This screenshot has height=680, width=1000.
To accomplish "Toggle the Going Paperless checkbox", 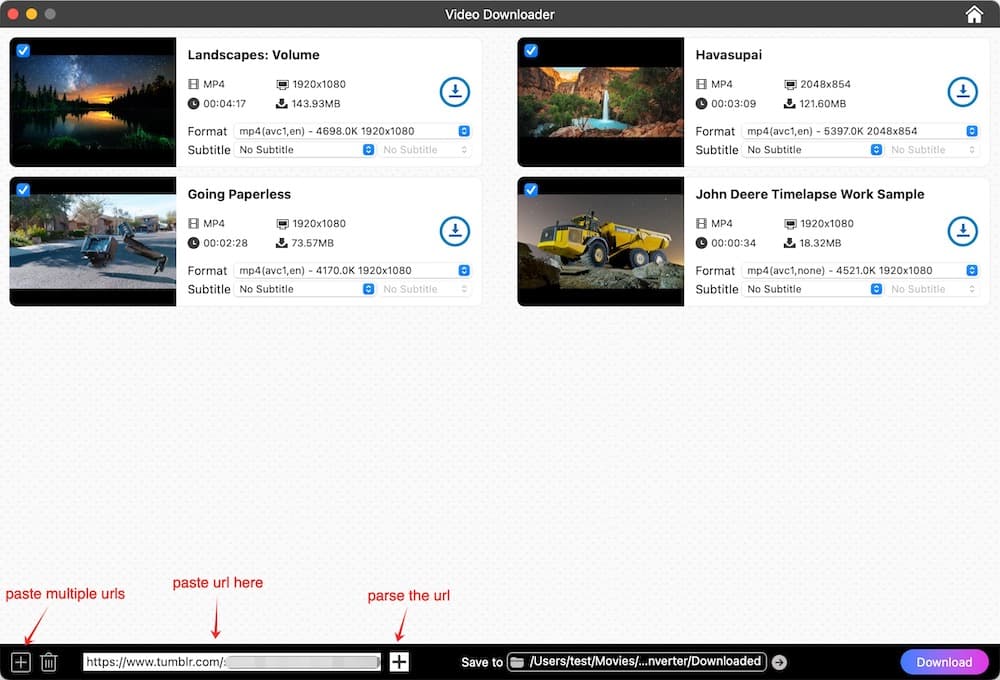I will 23,189.
